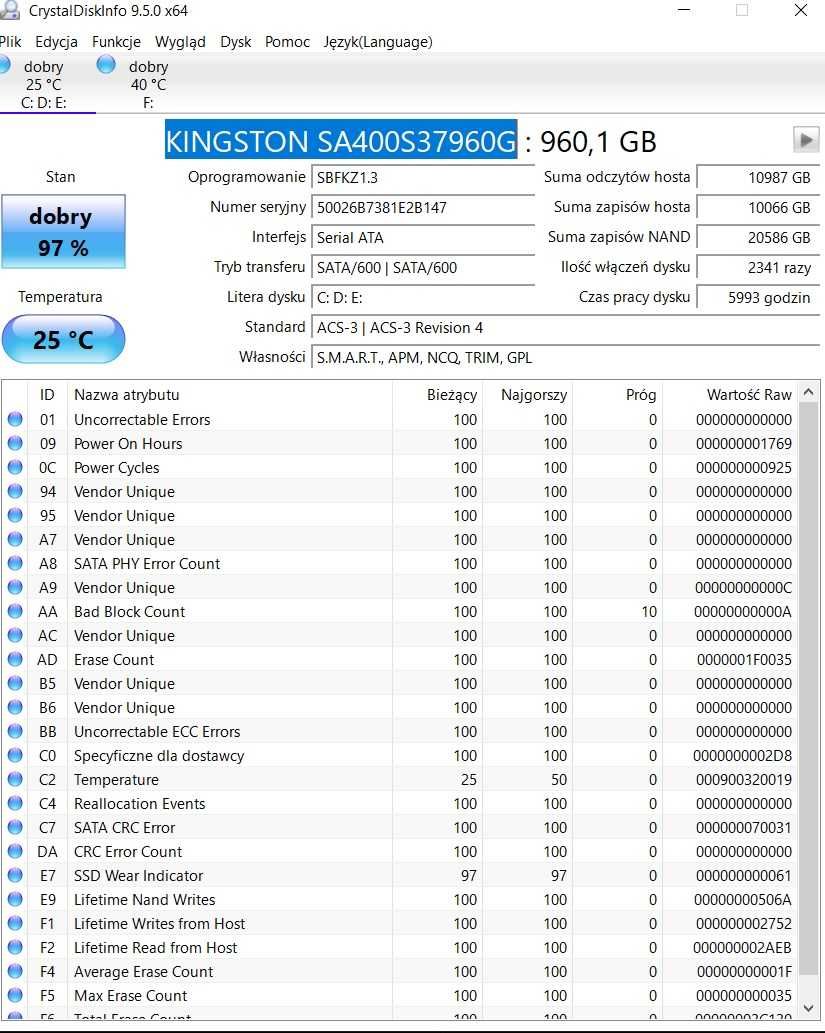
Task: Open the Język(Language) menu
Action: click(x=378, y=42)
